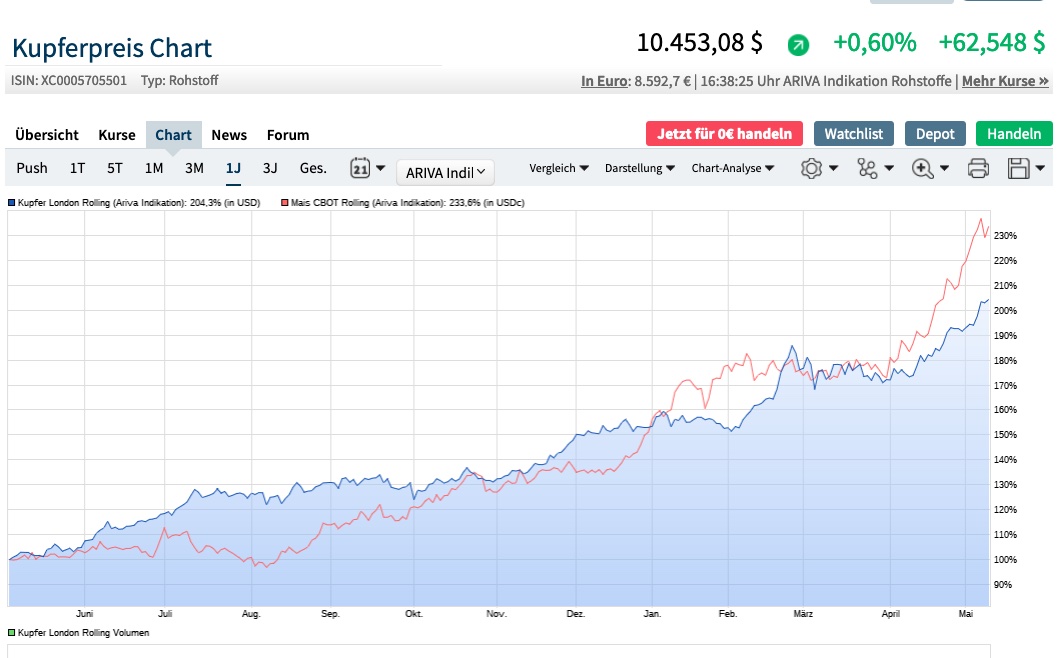Click the Jetzt für 0€ handeln button
The image size is (1062, 658).
pos(725,134)
